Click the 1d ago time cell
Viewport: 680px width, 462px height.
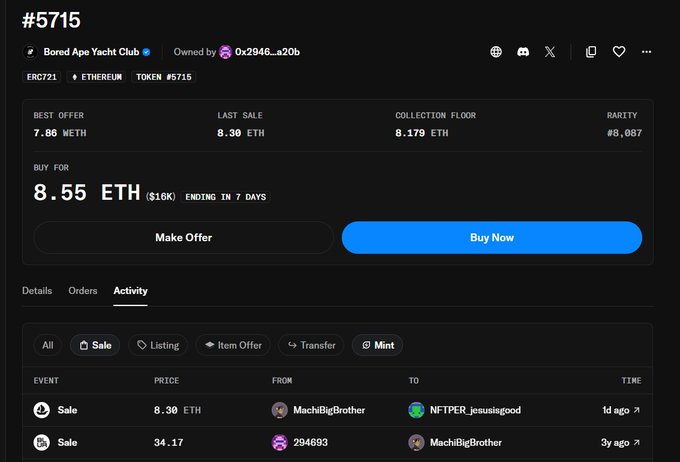(x=615, y=410)
